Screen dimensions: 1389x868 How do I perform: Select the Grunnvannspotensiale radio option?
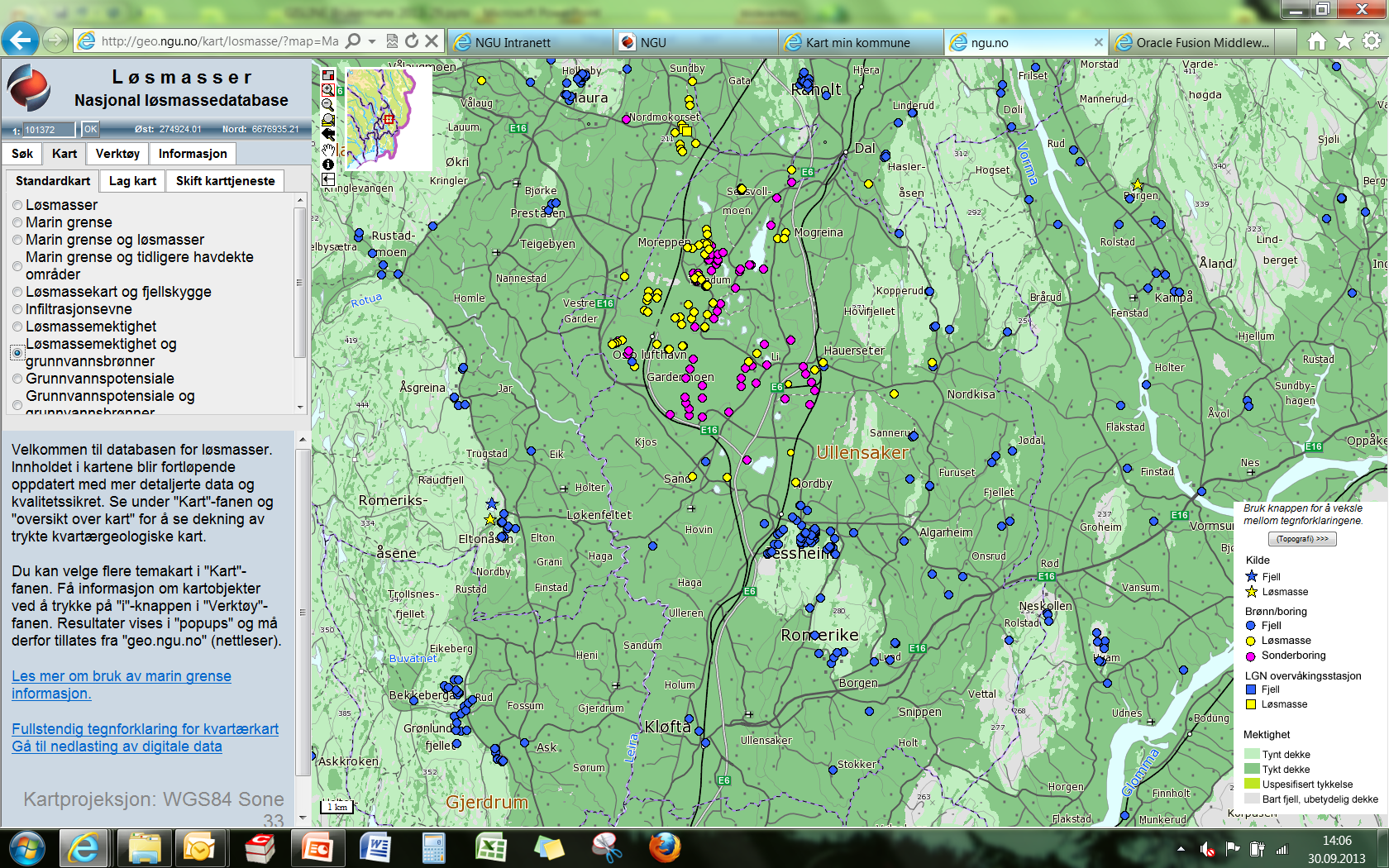pyautogui.click(x=17, y=379)
